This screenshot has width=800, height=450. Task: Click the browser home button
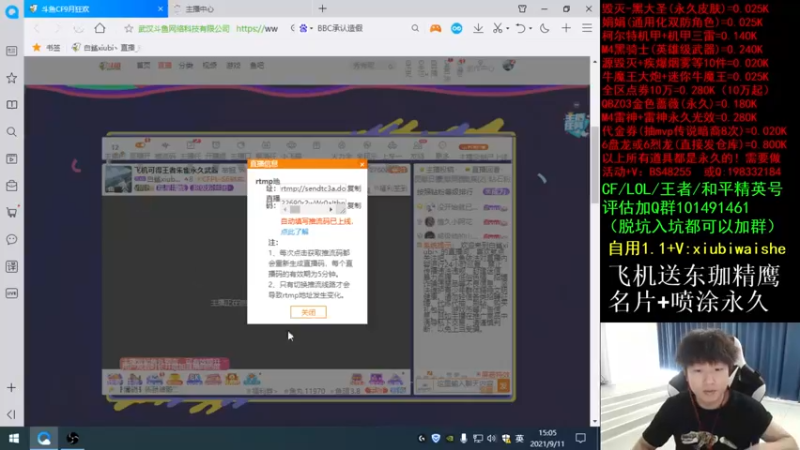pyautogui.click(x=99, y=28)
